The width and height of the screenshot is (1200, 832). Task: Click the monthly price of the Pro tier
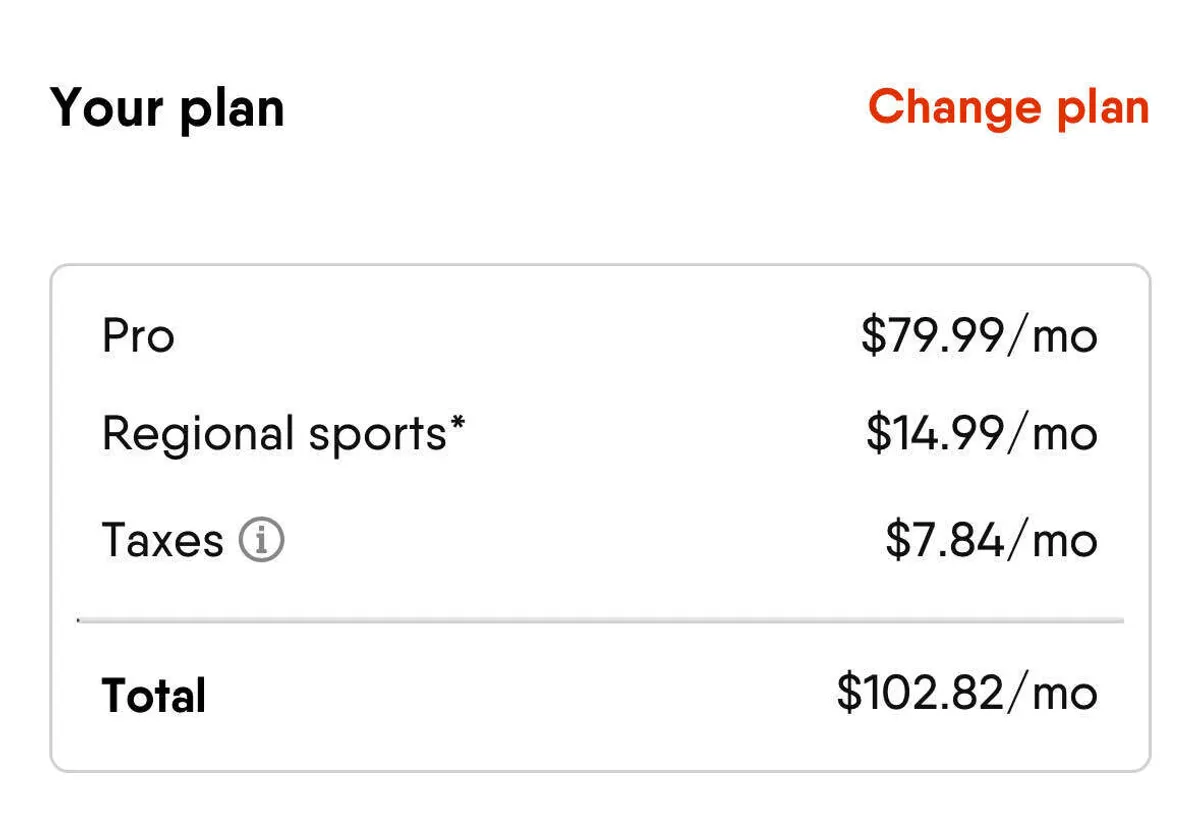click(x=979, y=337)
